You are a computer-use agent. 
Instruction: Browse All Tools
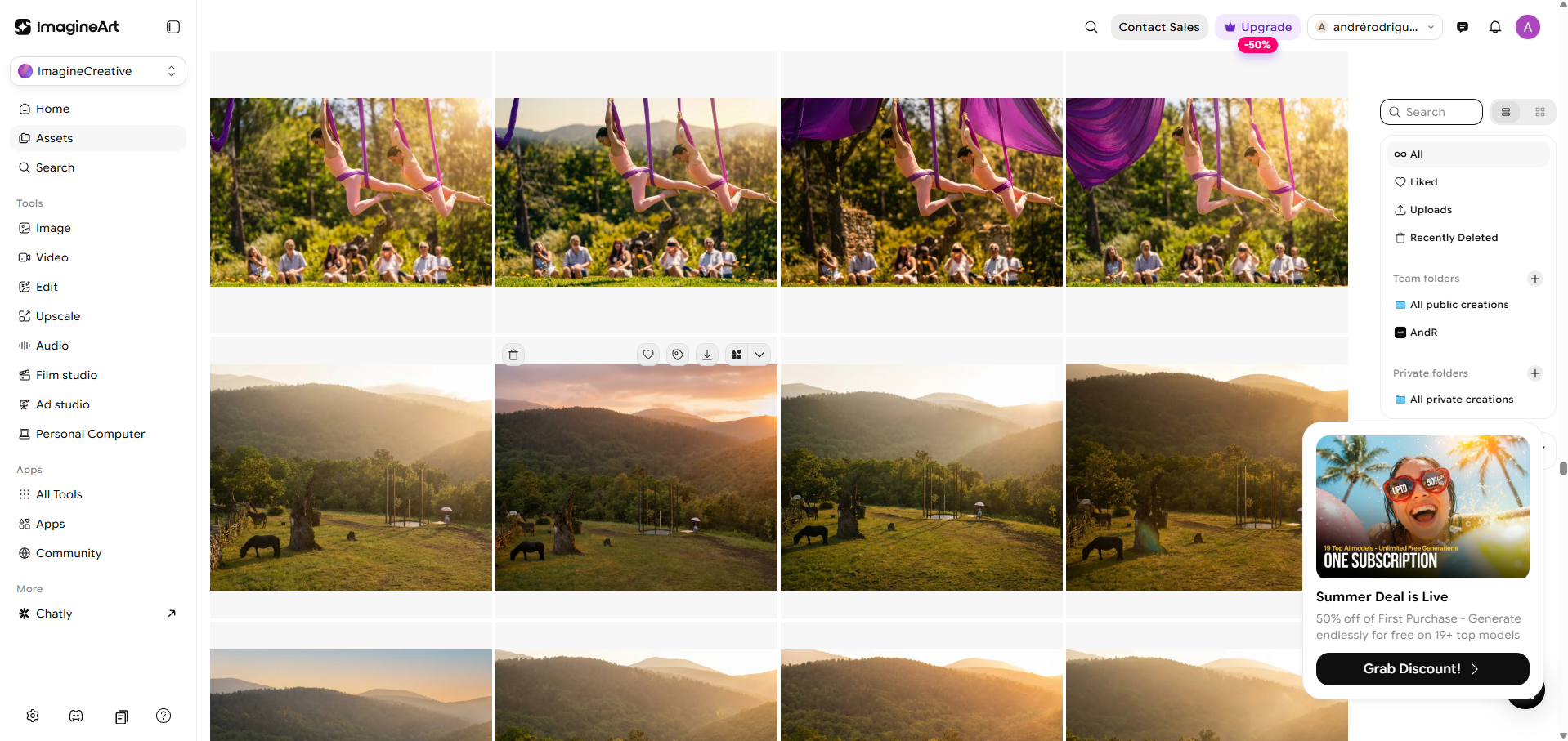[x=98, y=494]
